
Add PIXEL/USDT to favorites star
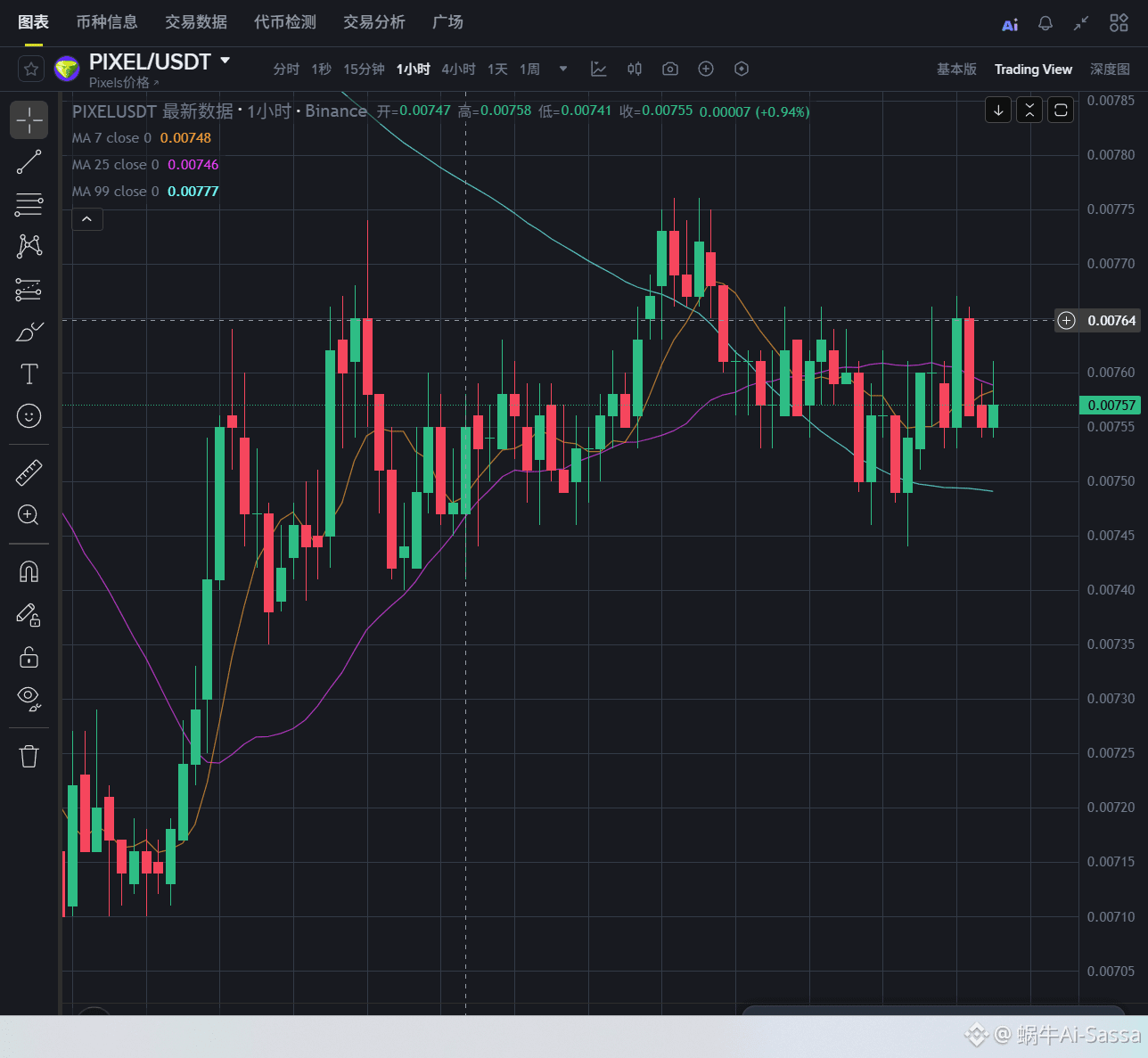[31, 69]
